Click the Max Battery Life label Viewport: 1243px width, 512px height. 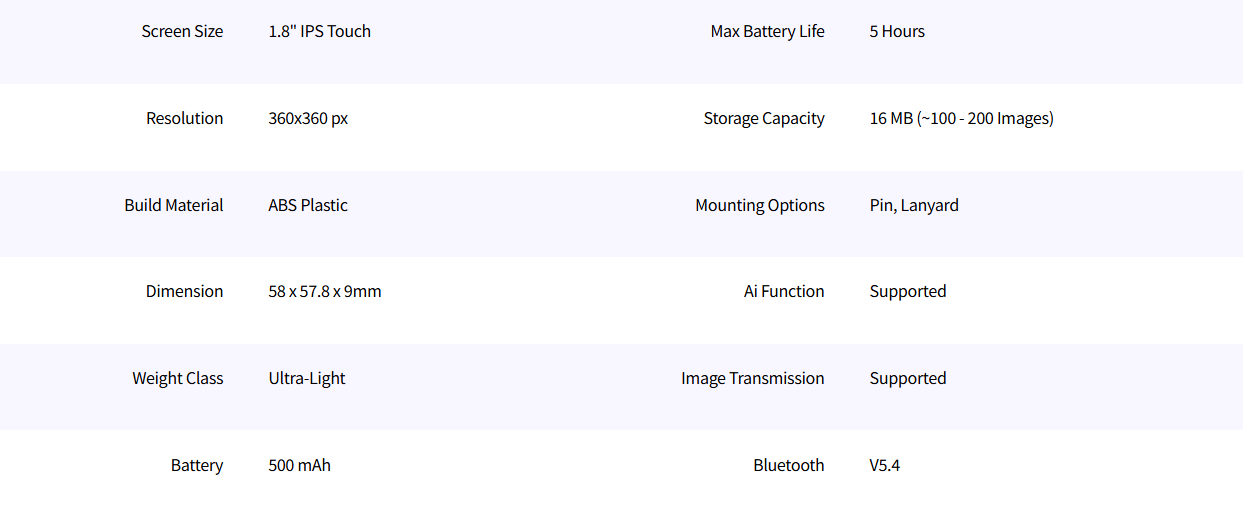tap(767, 31)
